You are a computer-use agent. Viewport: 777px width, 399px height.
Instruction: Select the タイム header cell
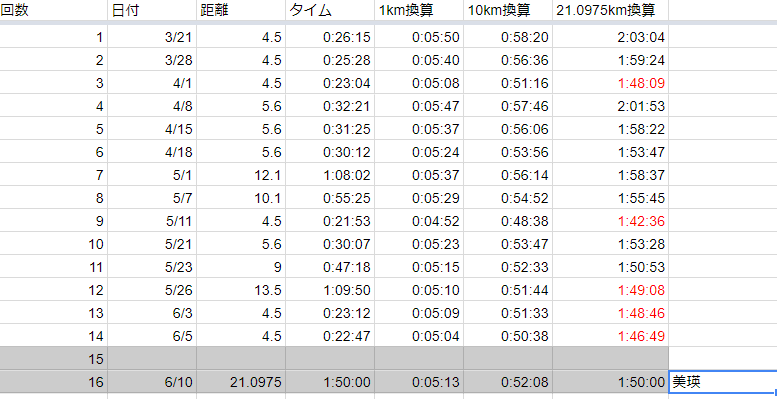point(330,10)
